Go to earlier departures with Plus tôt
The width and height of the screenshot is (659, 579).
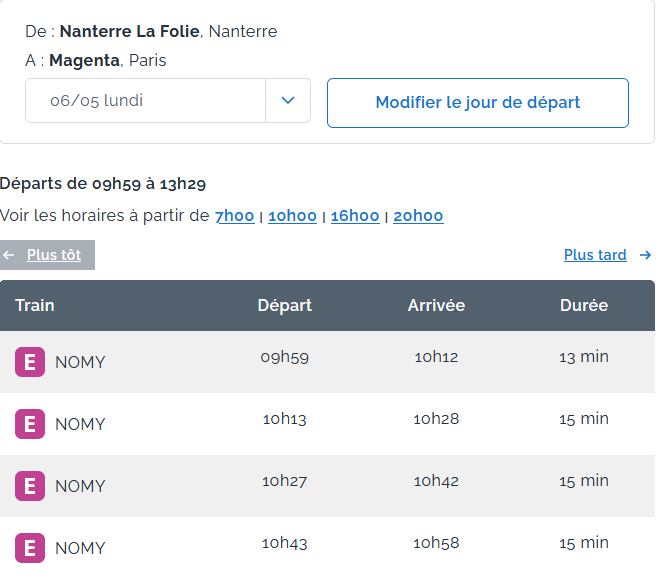point(54,255)
